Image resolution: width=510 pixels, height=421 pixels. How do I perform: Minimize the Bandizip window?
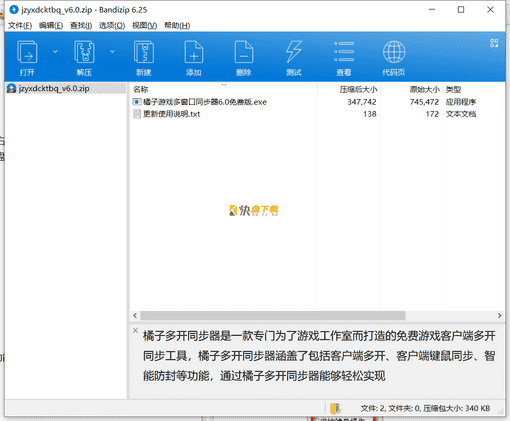click(432, 10)
